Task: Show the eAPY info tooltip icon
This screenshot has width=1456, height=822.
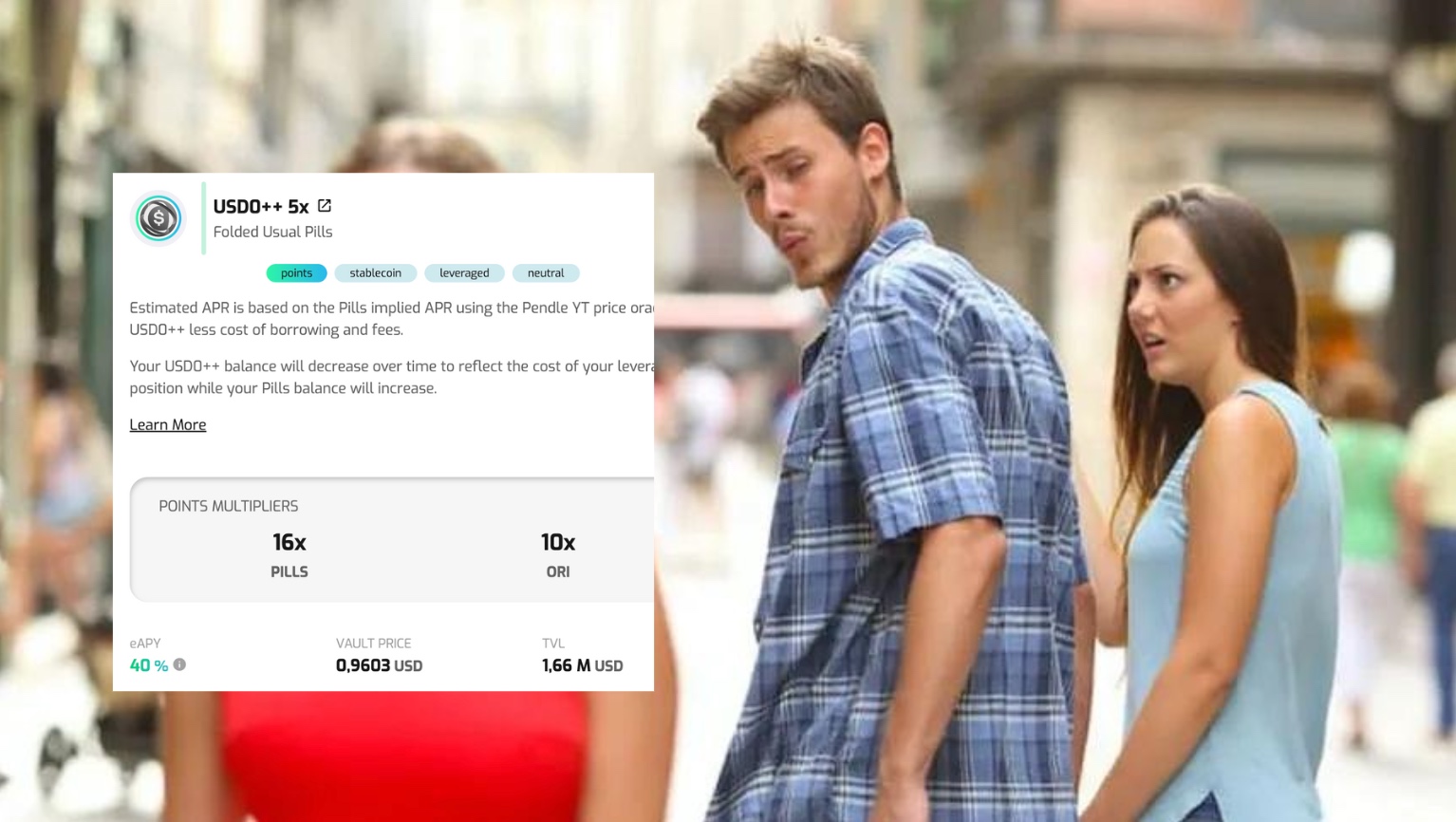Action: [x=179, y=664]
